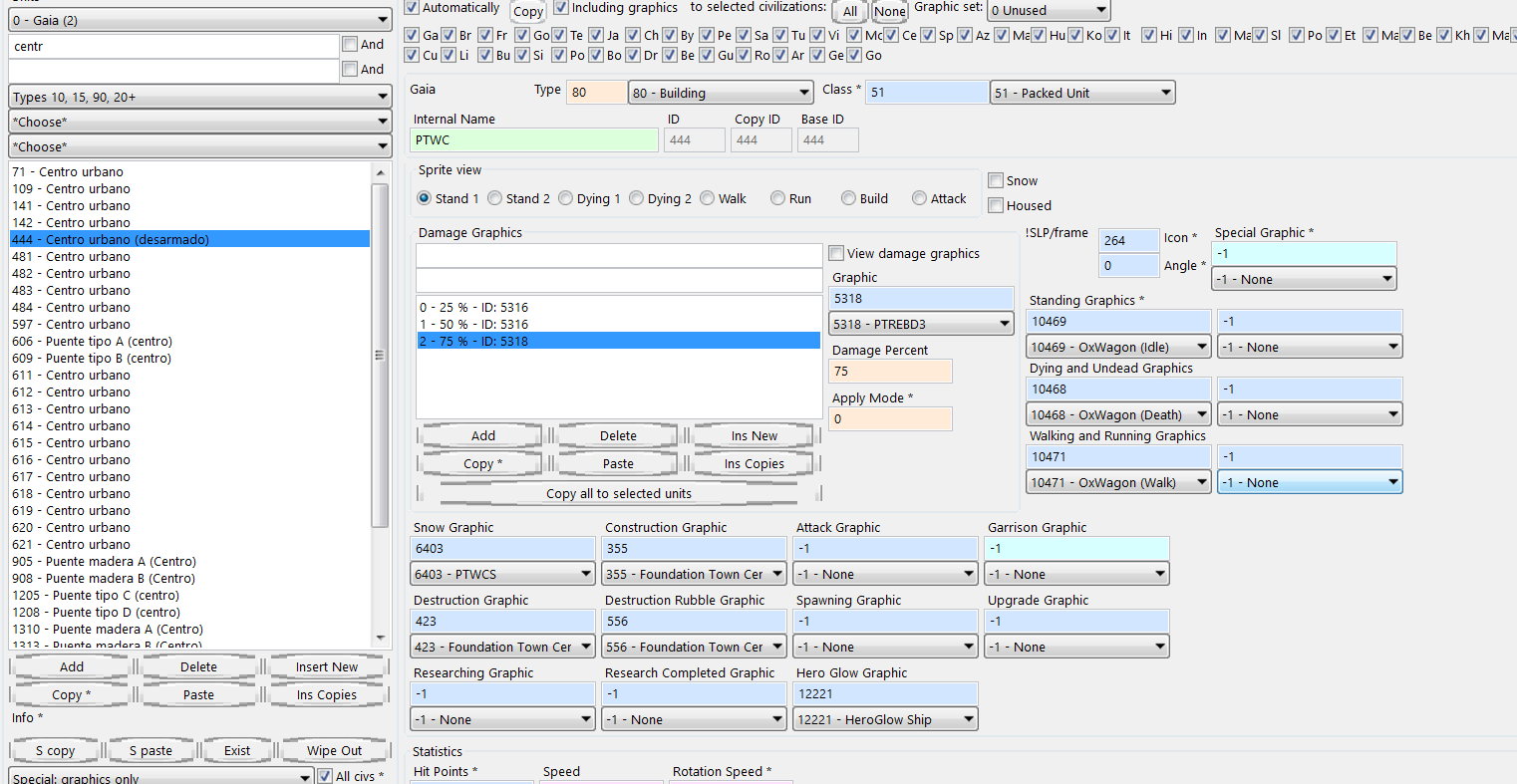The width and height of the screenshot is (1517, 784).
Task: Open the "80 - Building" type dropdown
Action: (721, 93)
